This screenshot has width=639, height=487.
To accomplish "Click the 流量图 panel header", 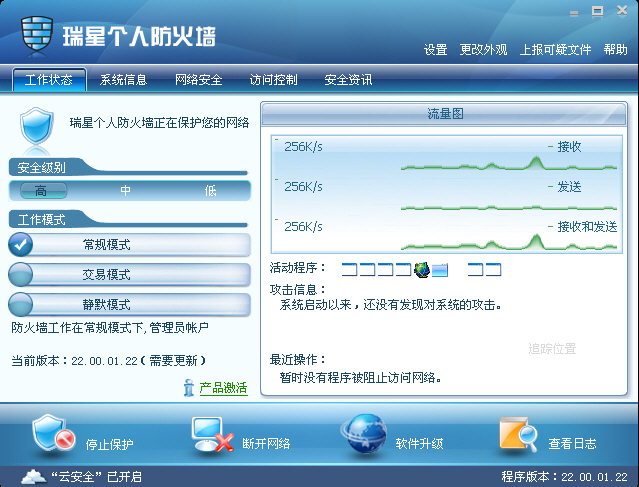I will (444, 113).
